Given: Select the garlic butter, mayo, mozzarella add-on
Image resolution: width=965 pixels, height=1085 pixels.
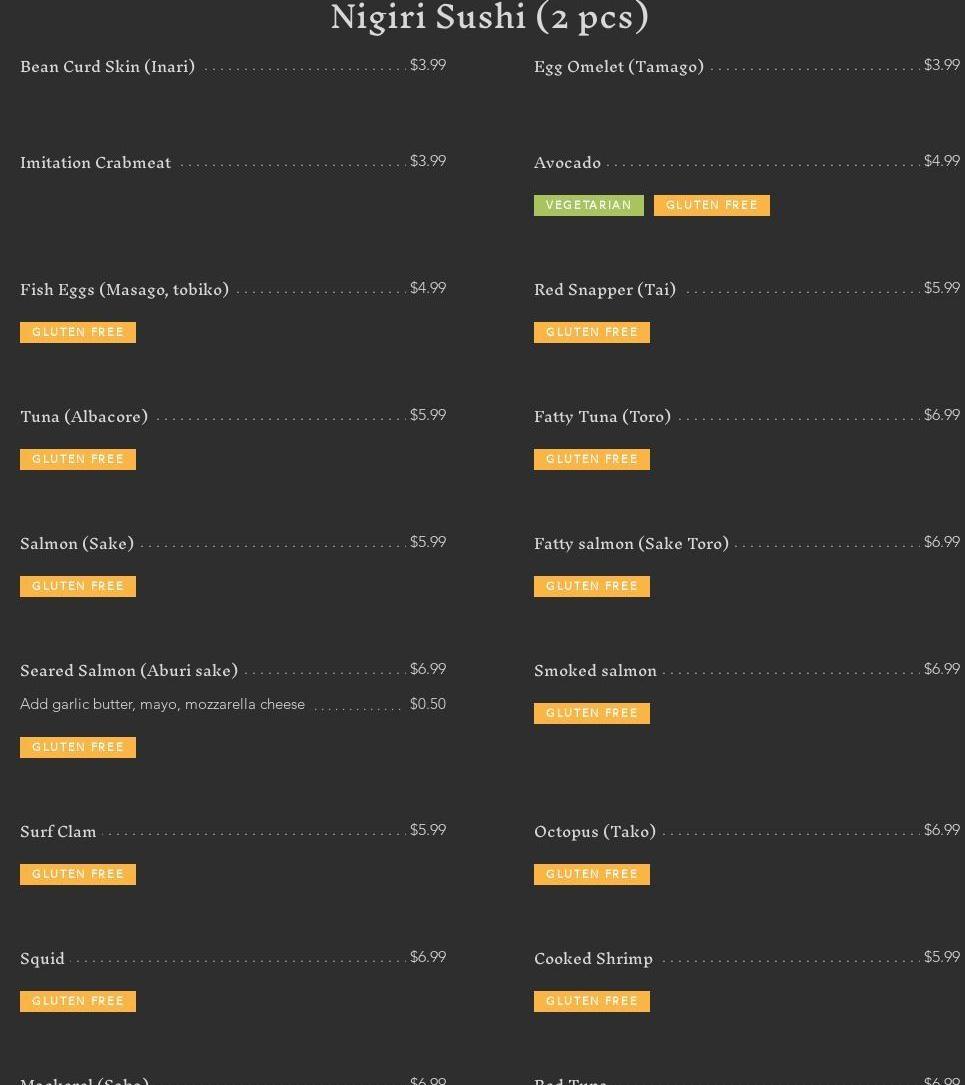Looking at the screenshot, I should (x=162, y=705).
